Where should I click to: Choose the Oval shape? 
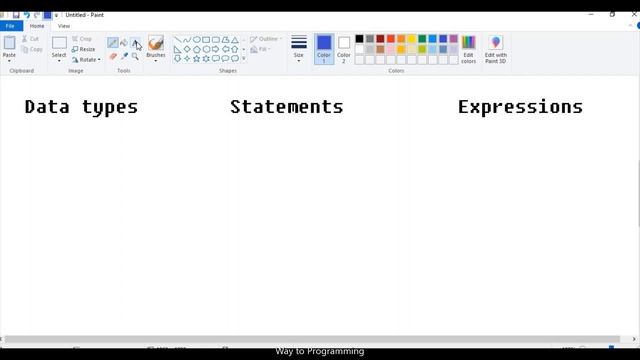pos(197,40)
